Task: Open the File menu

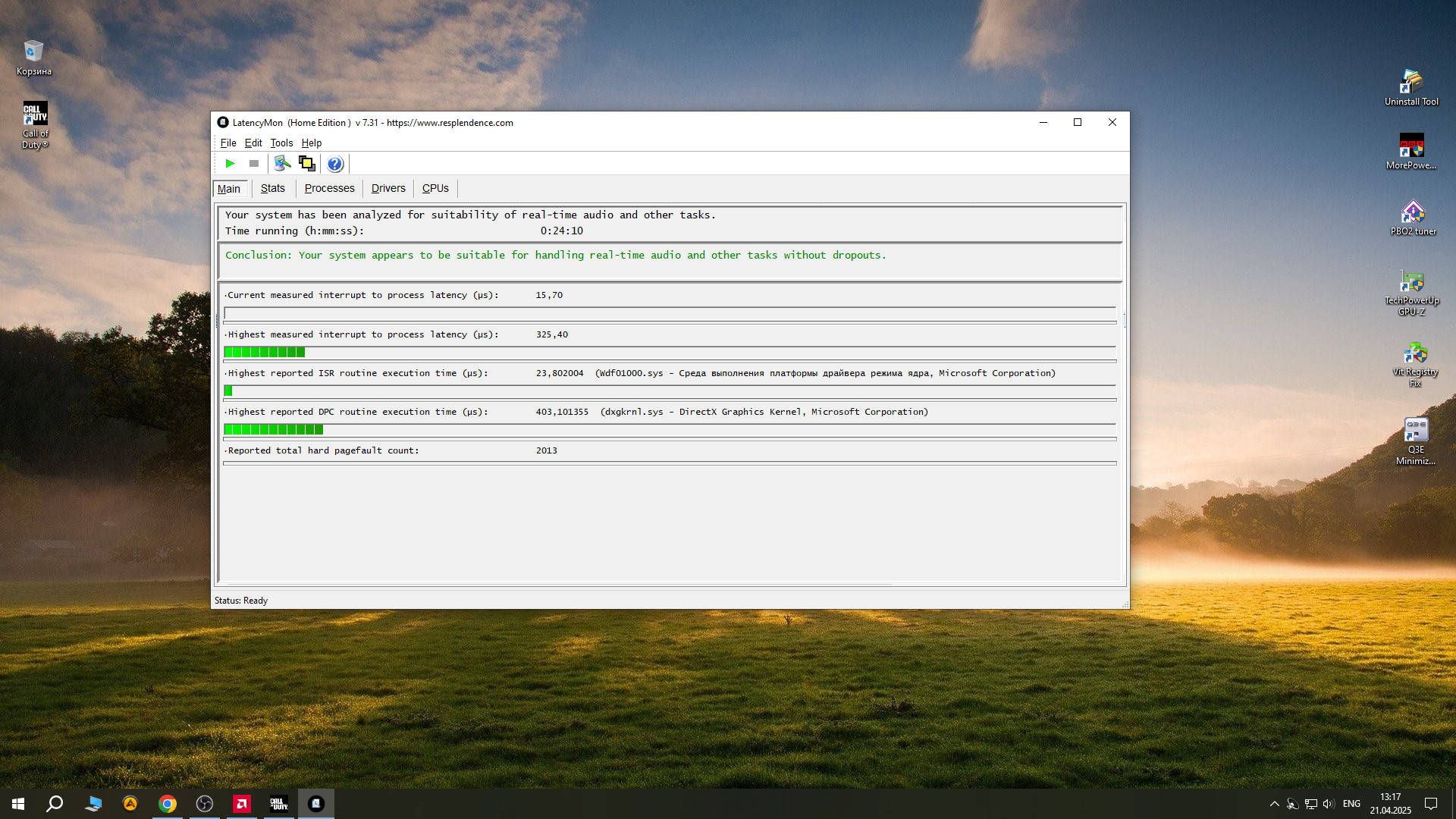Action: pyautogui.click(x=228, y=143)
